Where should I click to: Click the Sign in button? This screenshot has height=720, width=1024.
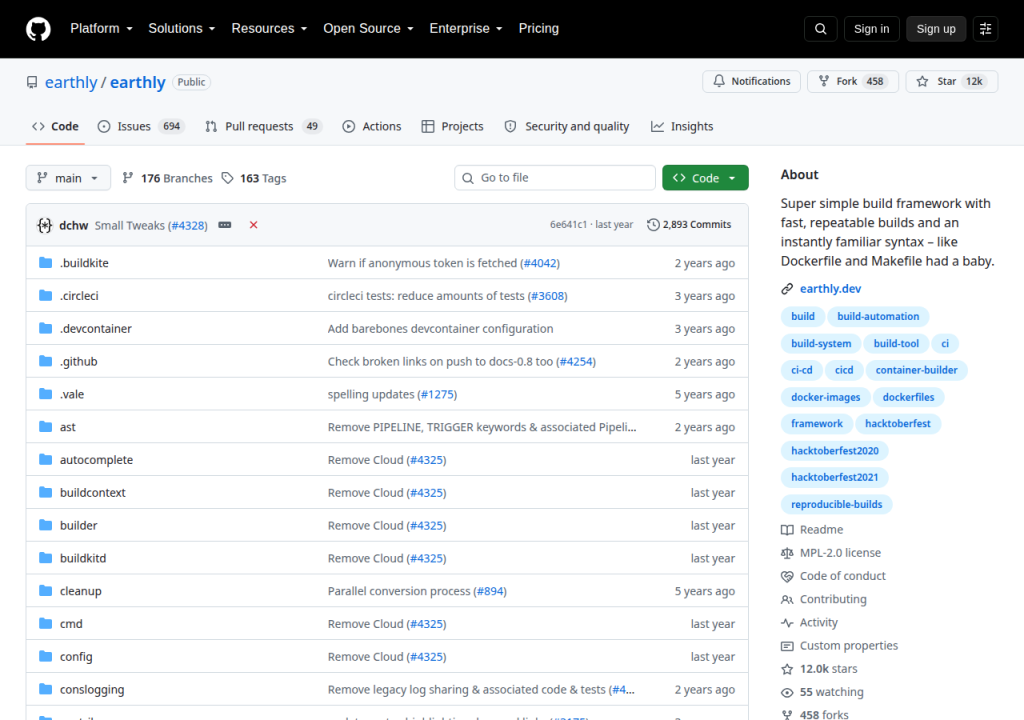click(871, 29)
